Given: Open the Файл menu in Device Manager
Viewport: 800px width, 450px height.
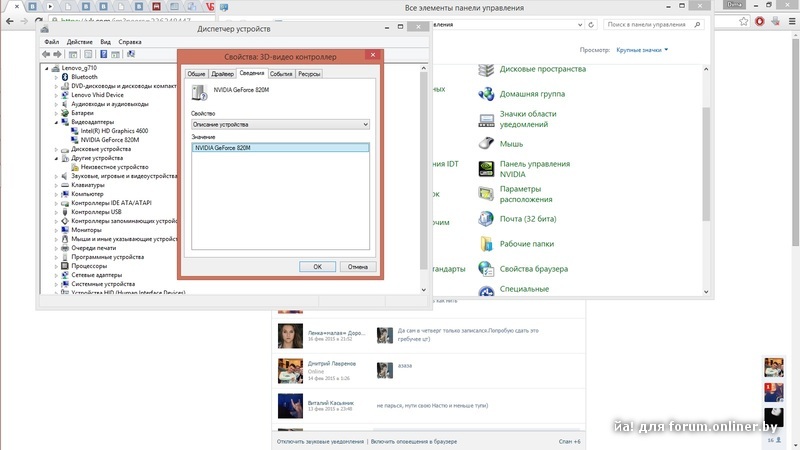Looking at the screenshot, I should (52, 42).
